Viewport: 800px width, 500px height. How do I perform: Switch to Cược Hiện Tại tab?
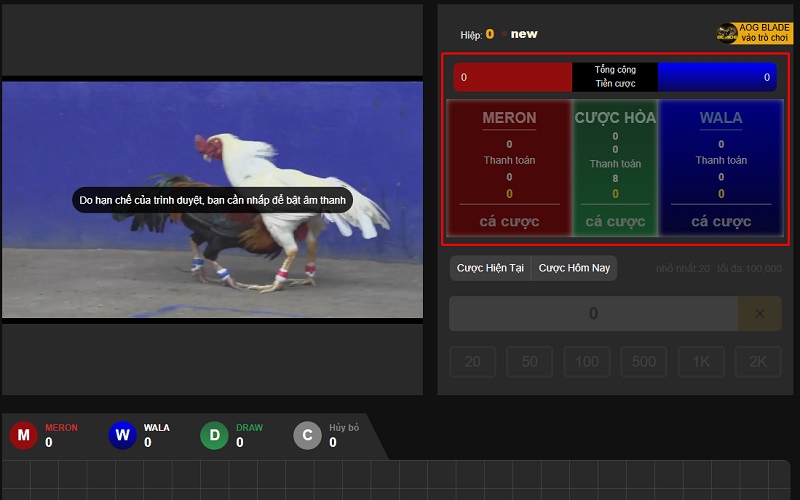(490, 268)
